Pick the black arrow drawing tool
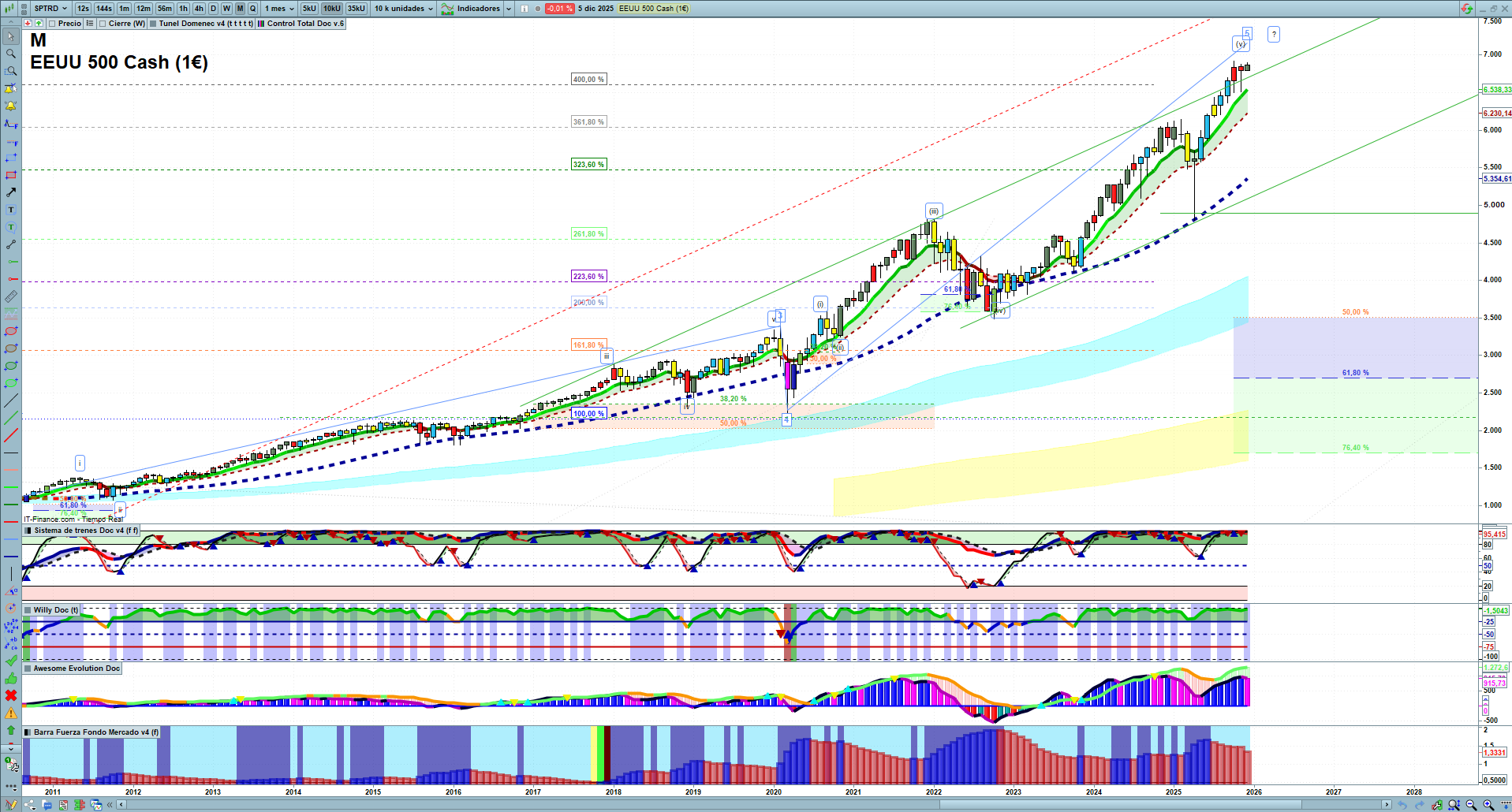The height and width of the screenshot is (812, 1512). point(11,192)
